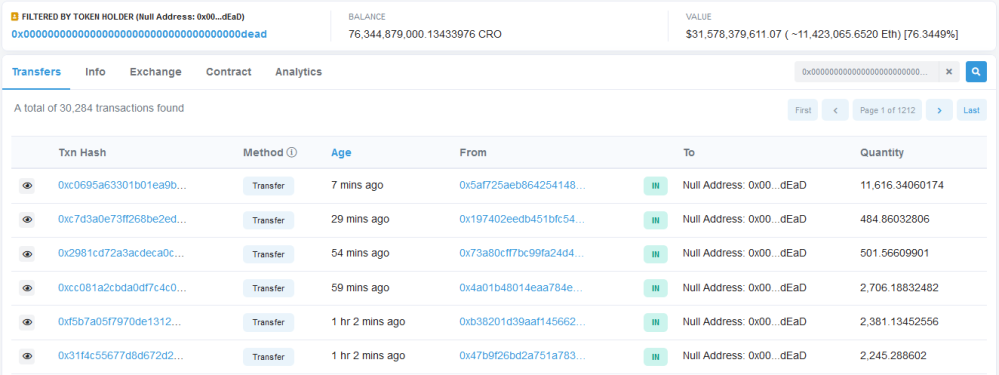999x375 pixels.
Task: Click '7 mins ago' age cell
Action: pos(357,185)
